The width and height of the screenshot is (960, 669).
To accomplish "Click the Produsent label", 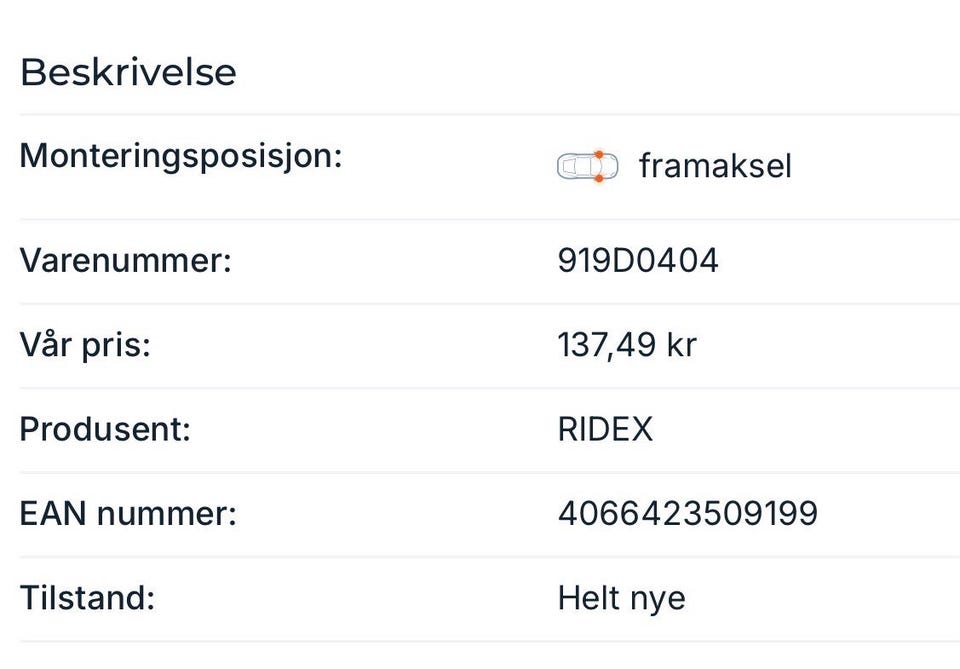I will tap(104, 429).
